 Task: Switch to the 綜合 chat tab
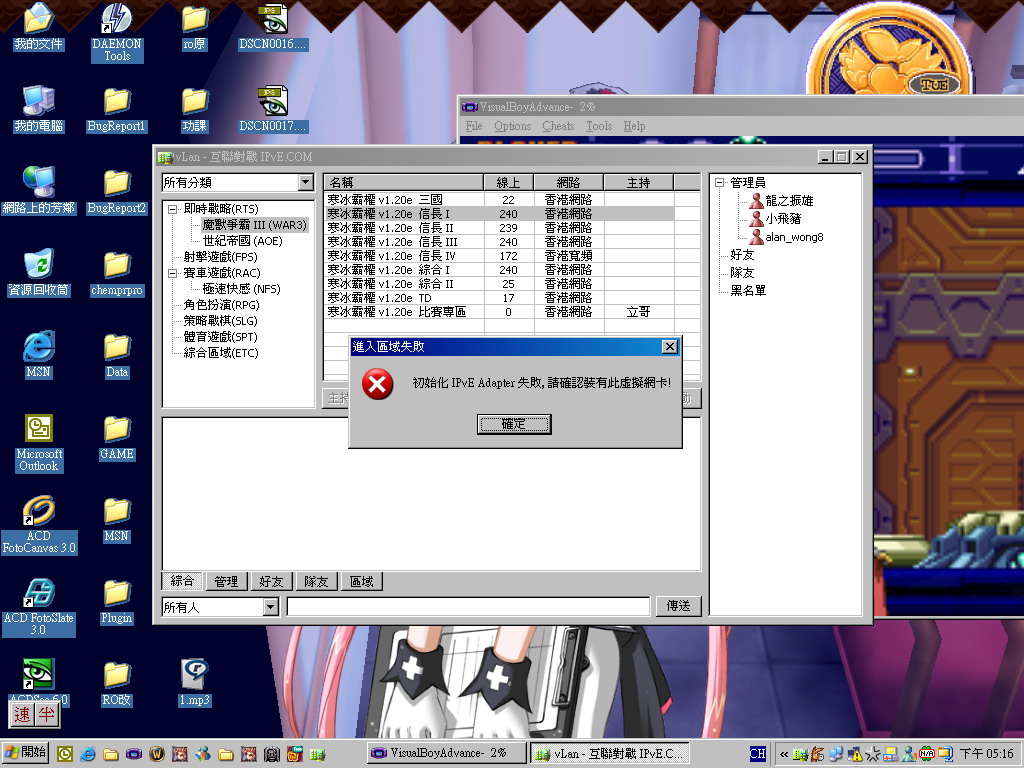point(182,581)
